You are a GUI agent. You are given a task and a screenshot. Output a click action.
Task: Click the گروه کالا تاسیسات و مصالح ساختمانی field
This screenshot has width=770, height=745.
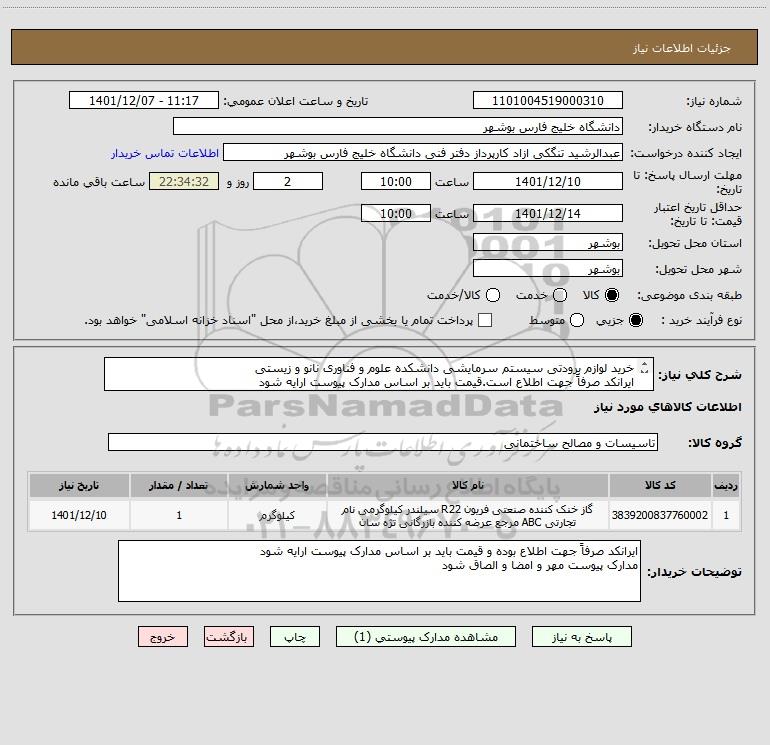click(383, 442)
